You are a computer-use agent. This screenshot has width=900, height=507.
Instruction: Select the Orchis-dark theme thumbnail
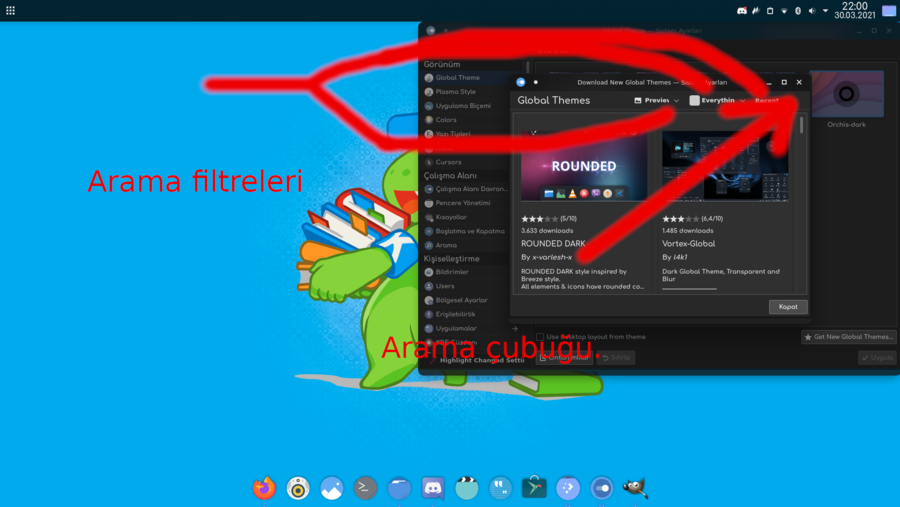pyautogui.click(x=847, y=94)
